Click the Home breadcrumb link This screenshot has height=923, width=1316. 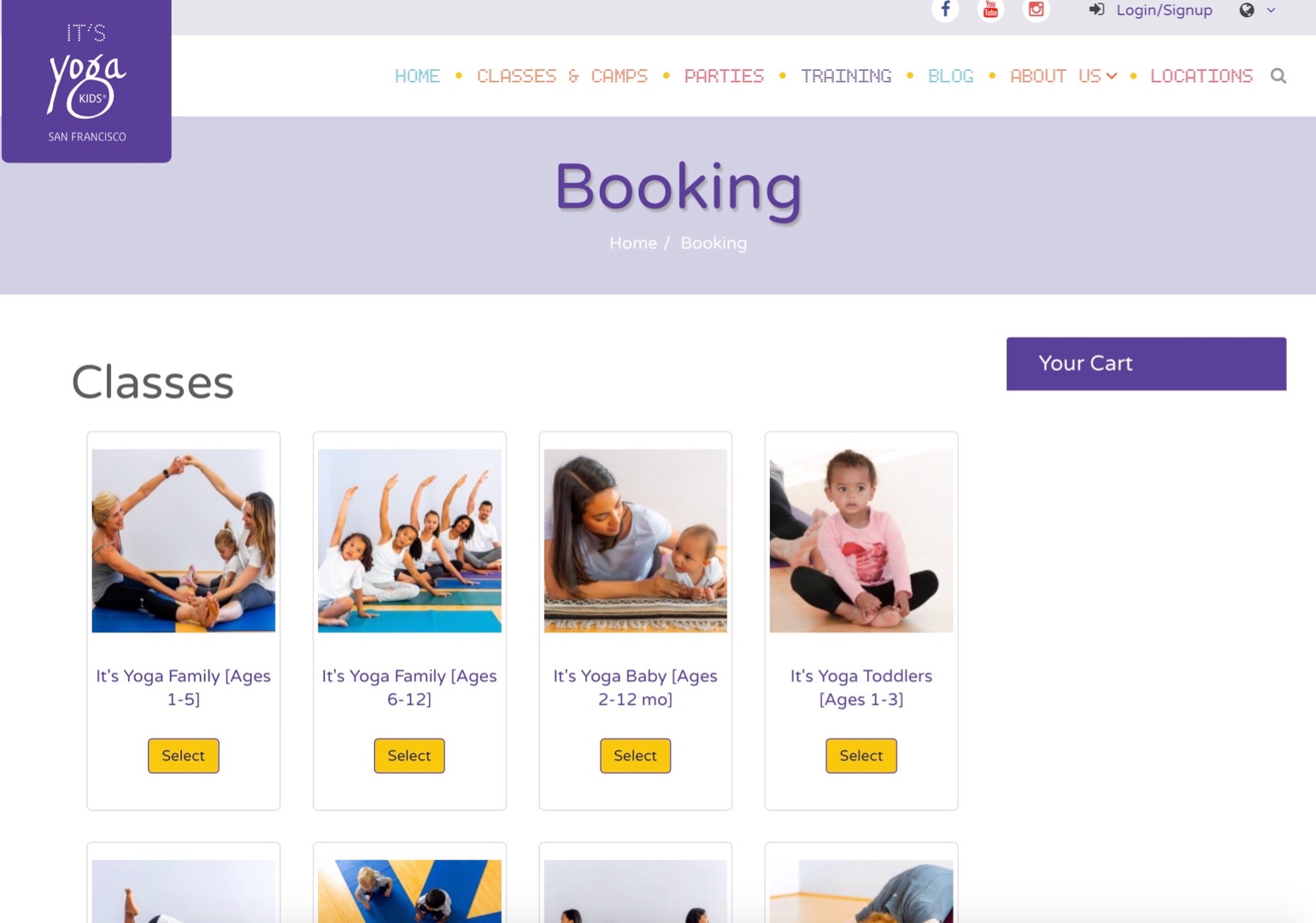coord(633,244)
